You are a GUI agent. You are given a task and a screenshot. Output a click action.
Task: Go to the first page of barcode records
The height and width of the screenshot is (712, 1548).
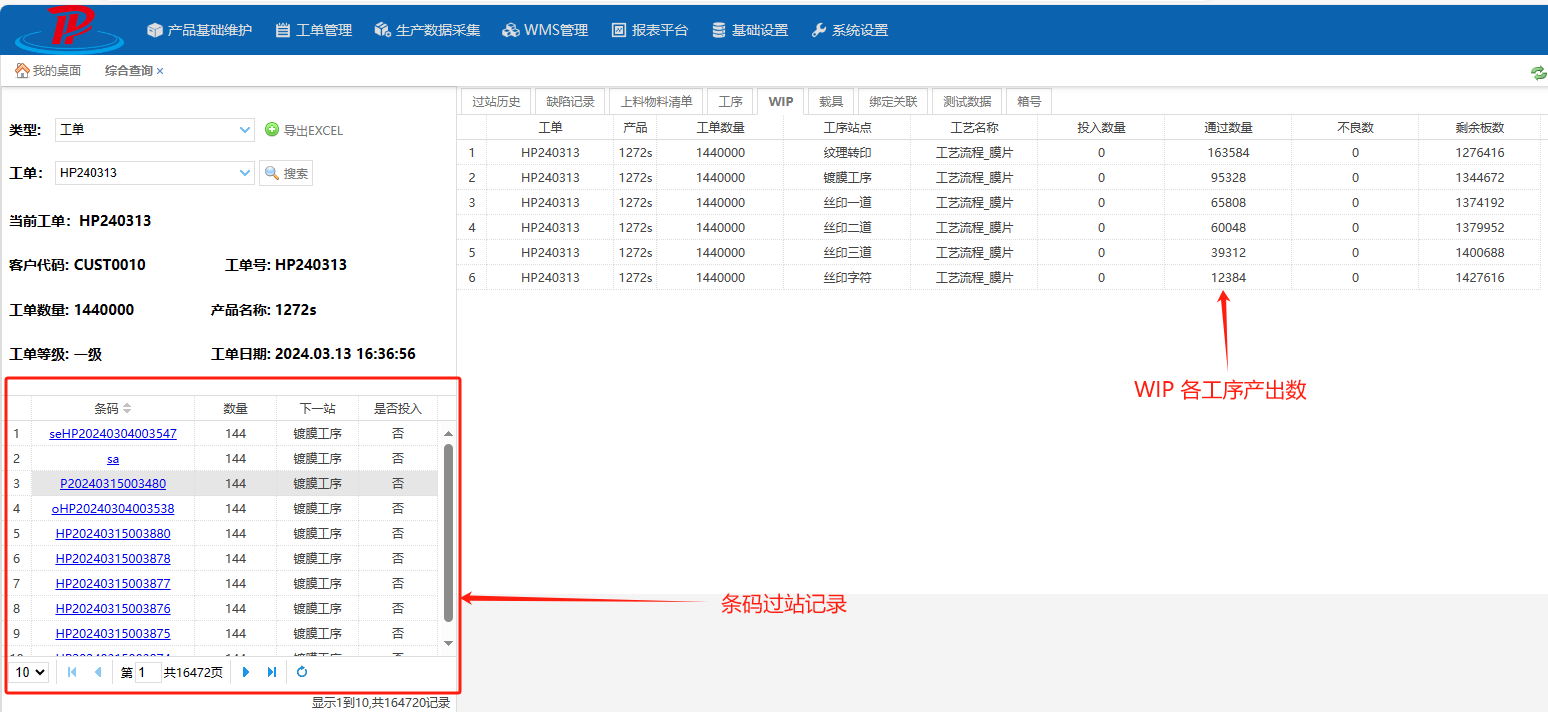(x=72, y=672)
